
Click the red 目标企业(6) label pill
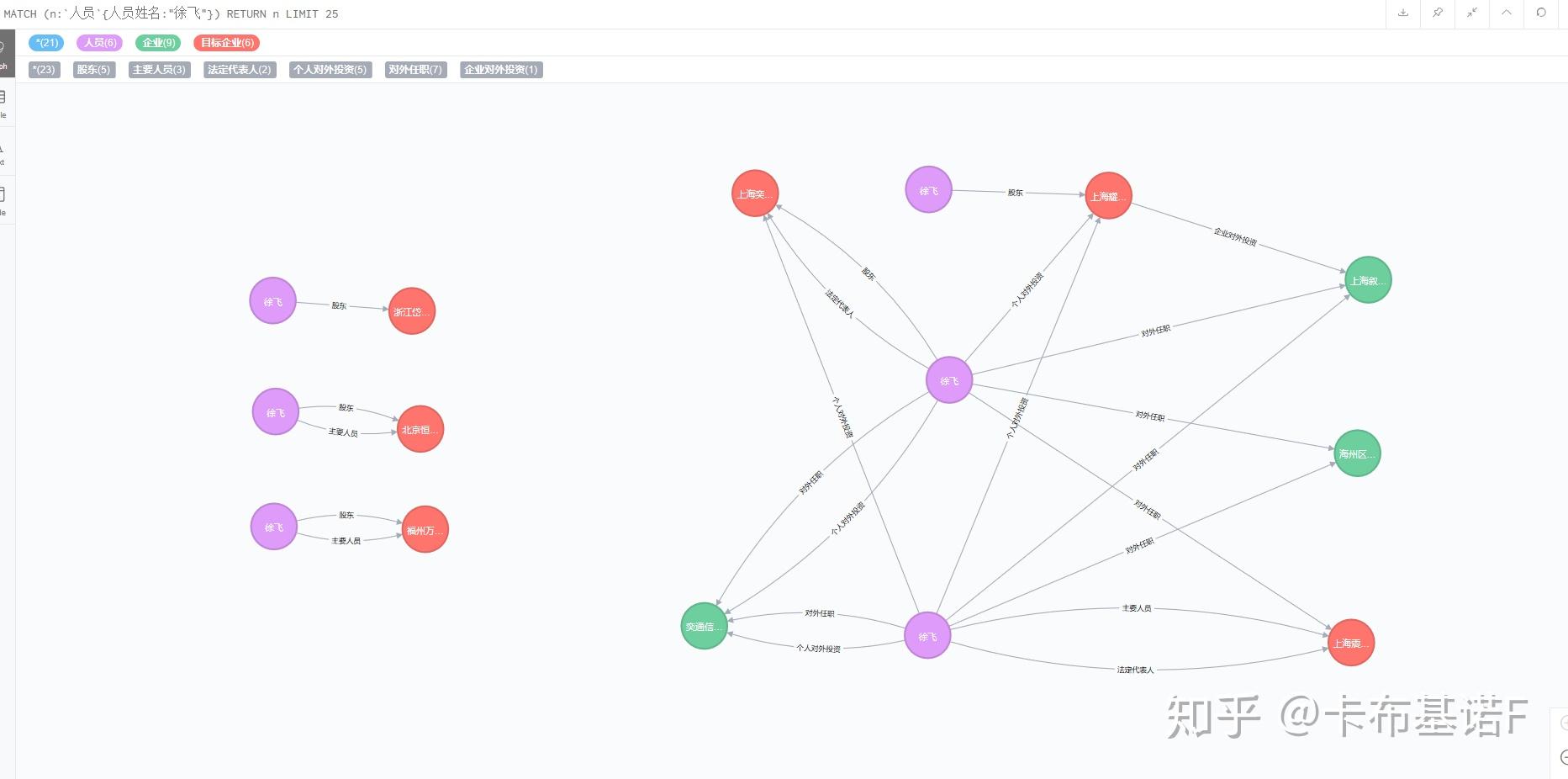pyautogui.click(x=227, y=43)
